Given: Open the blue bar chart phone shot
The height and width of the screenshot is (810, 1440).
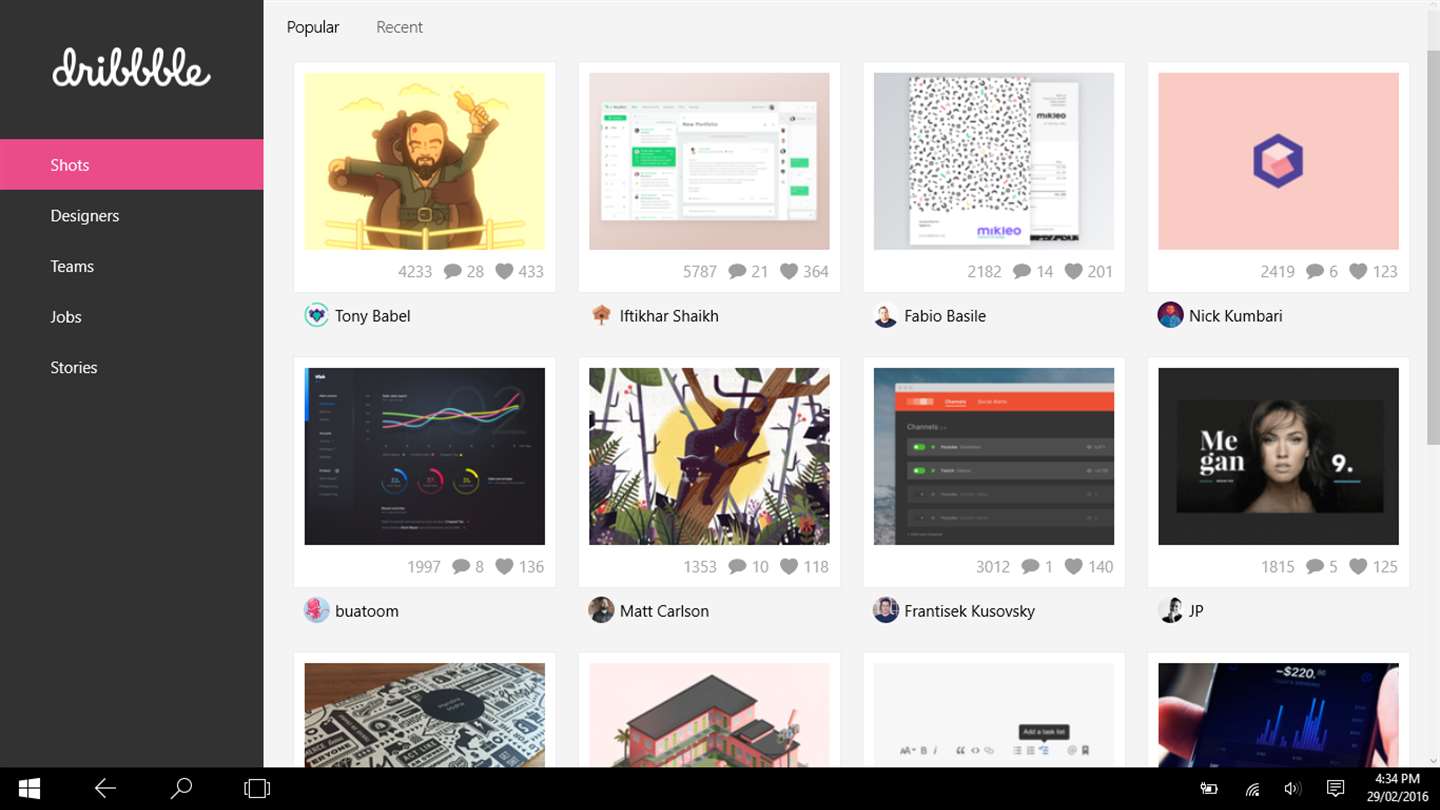Looking at the screenshot, I should [x=1278, y=715].
